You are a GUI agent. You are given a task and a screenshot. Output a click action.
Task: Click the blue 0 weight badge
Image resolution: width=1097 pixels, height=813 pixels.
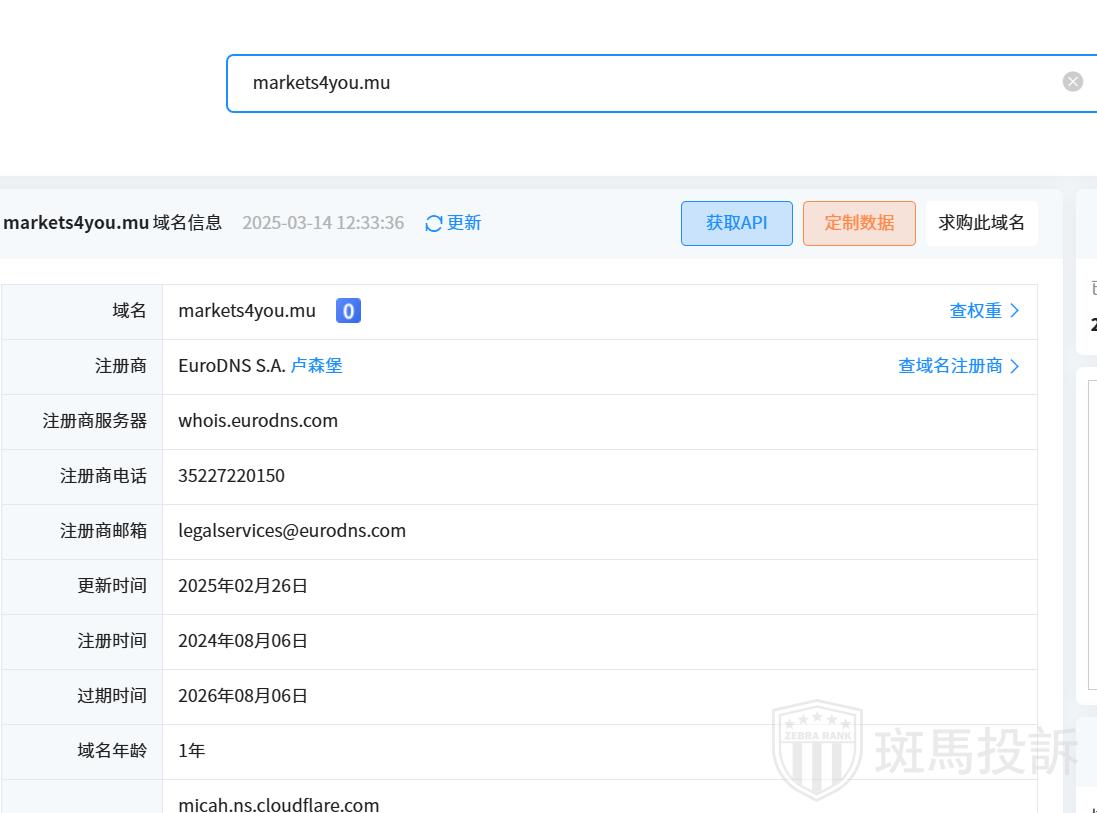click(x=348, y=311)
